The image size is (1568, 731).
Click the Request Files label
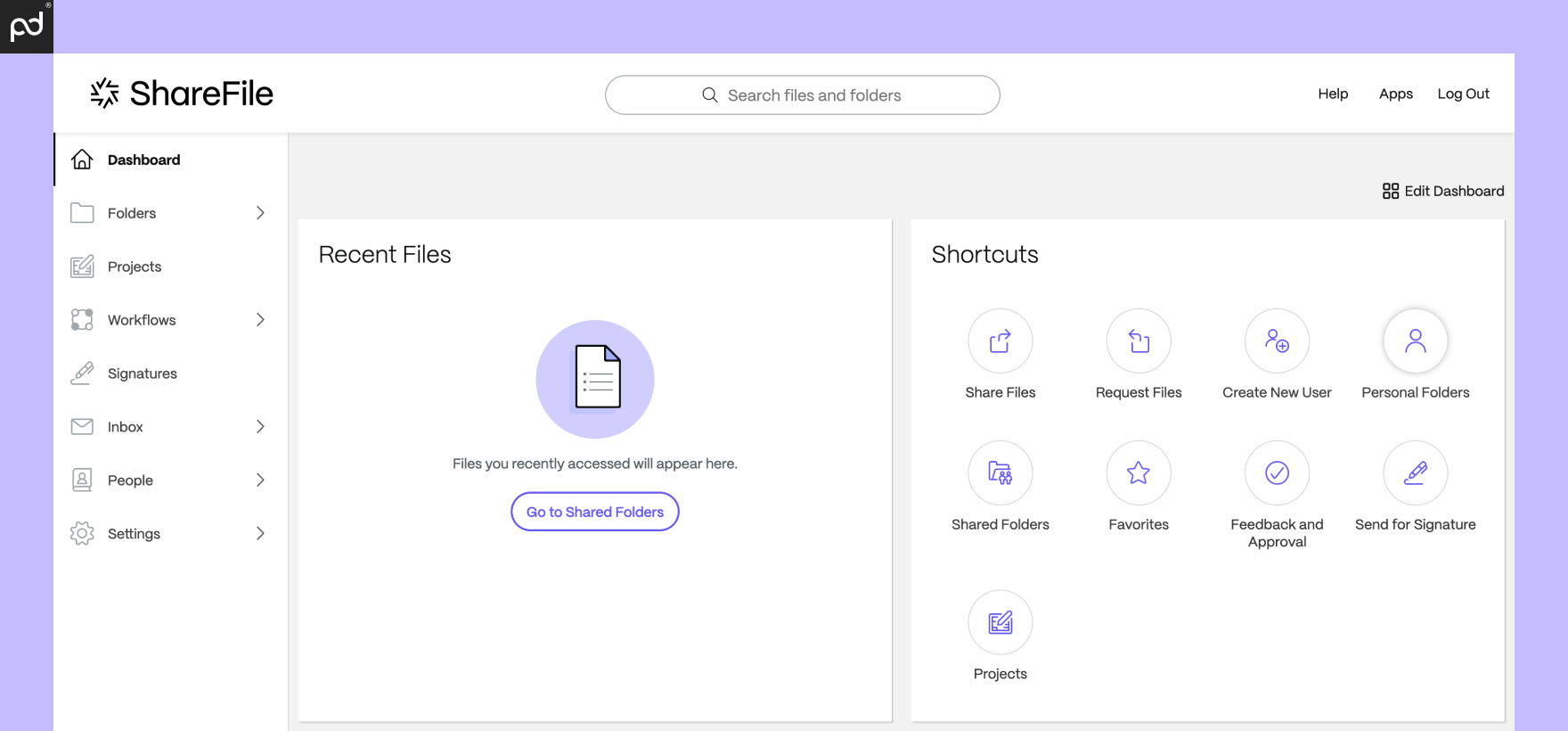tap(1139, 392)
